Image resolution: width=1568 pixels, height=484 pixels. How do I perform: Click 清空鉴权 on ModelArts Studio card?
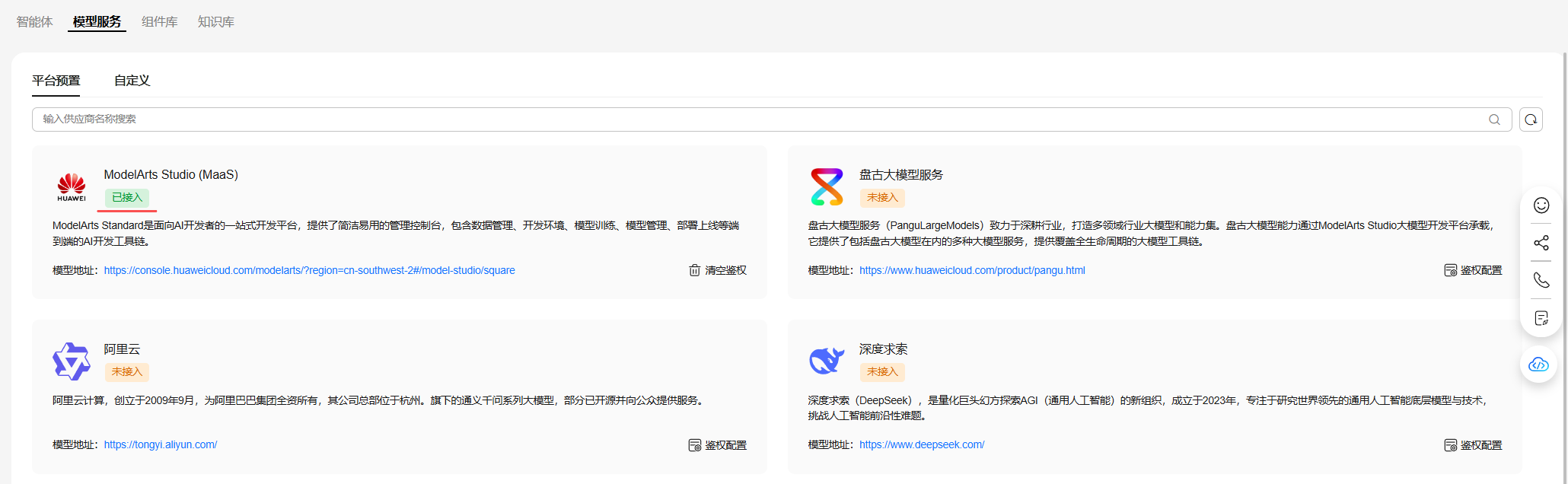[718, 270]
